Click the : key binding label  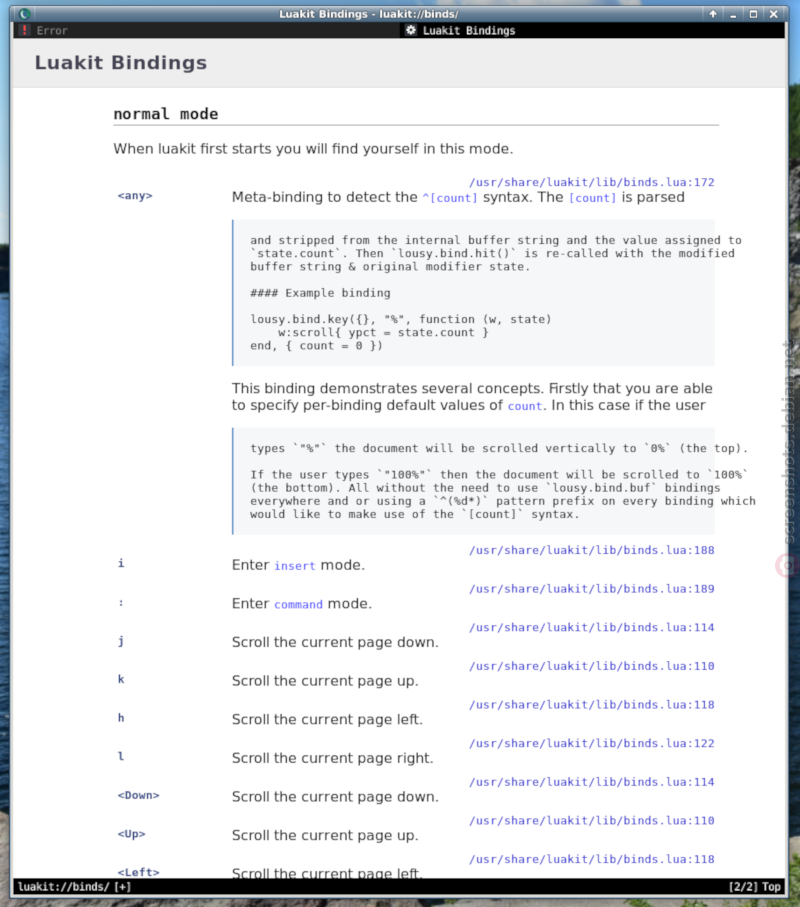[x=121, y=603]
